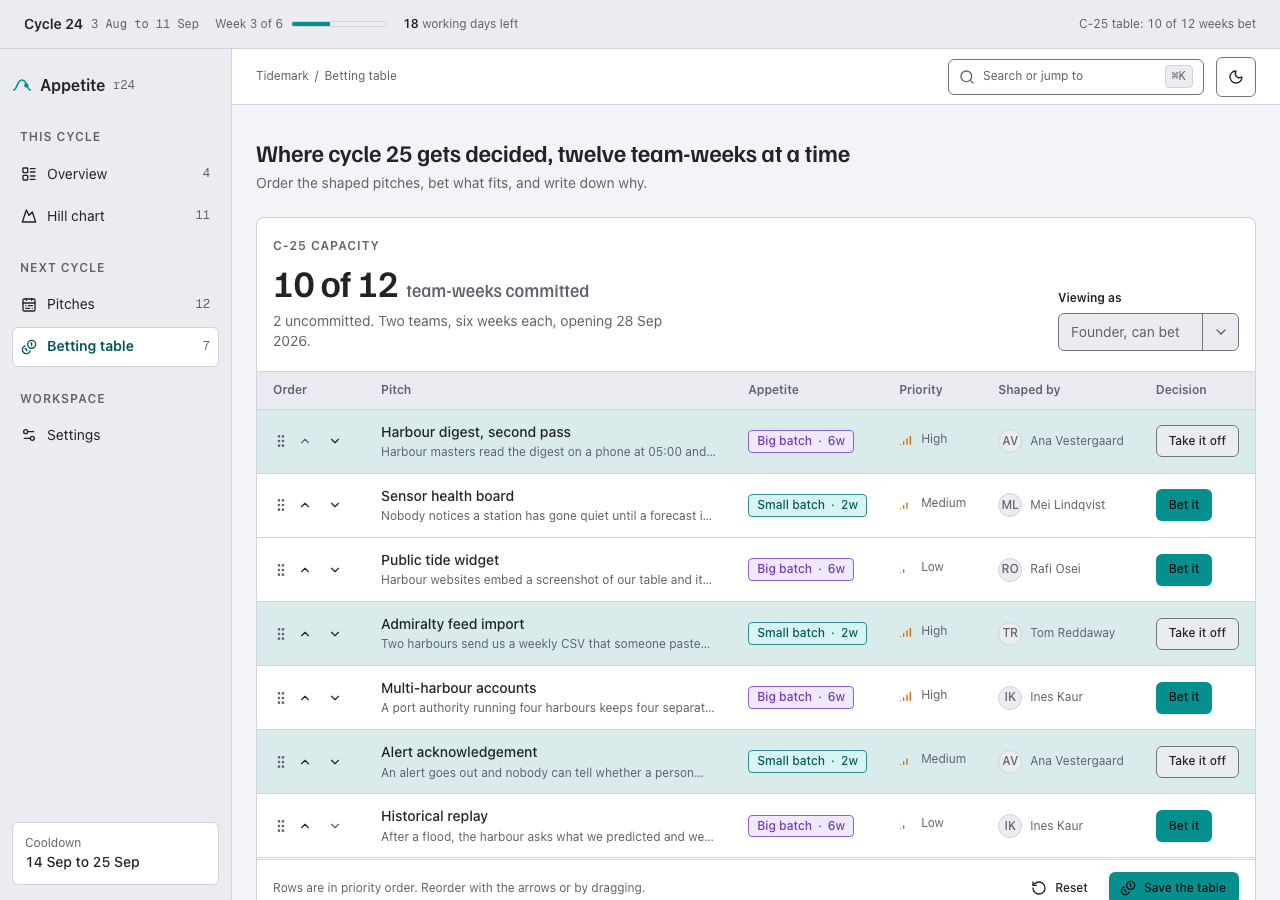The width and height of the screenshot is (1280, 900).
Task: Click the Harbour digest Big batch 6w tag
Action: [x=801, y=441]
